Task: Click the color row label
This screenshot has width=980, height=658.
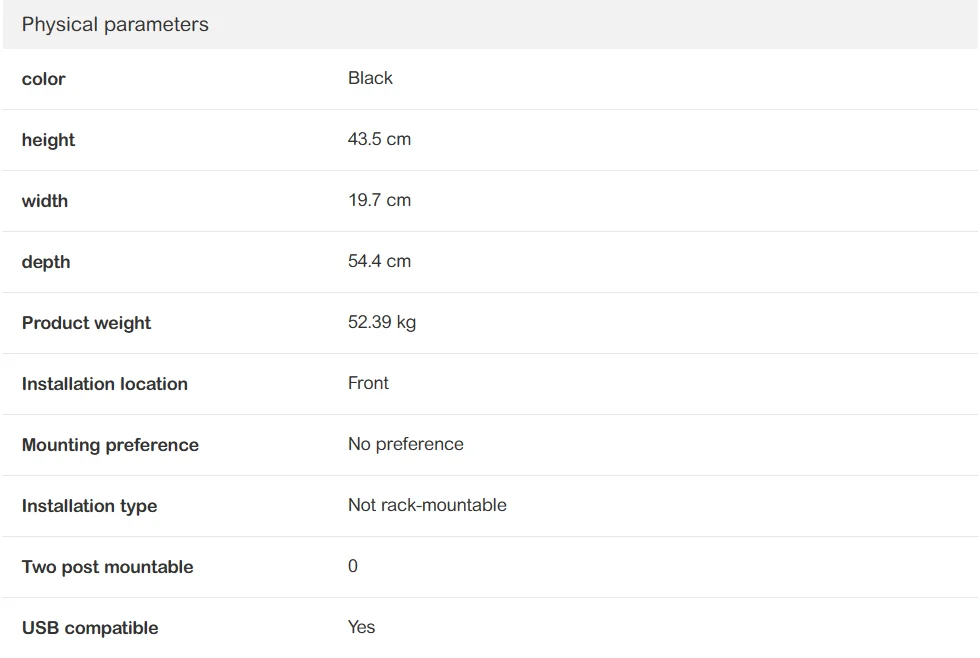Action: (x=43, y=79)
